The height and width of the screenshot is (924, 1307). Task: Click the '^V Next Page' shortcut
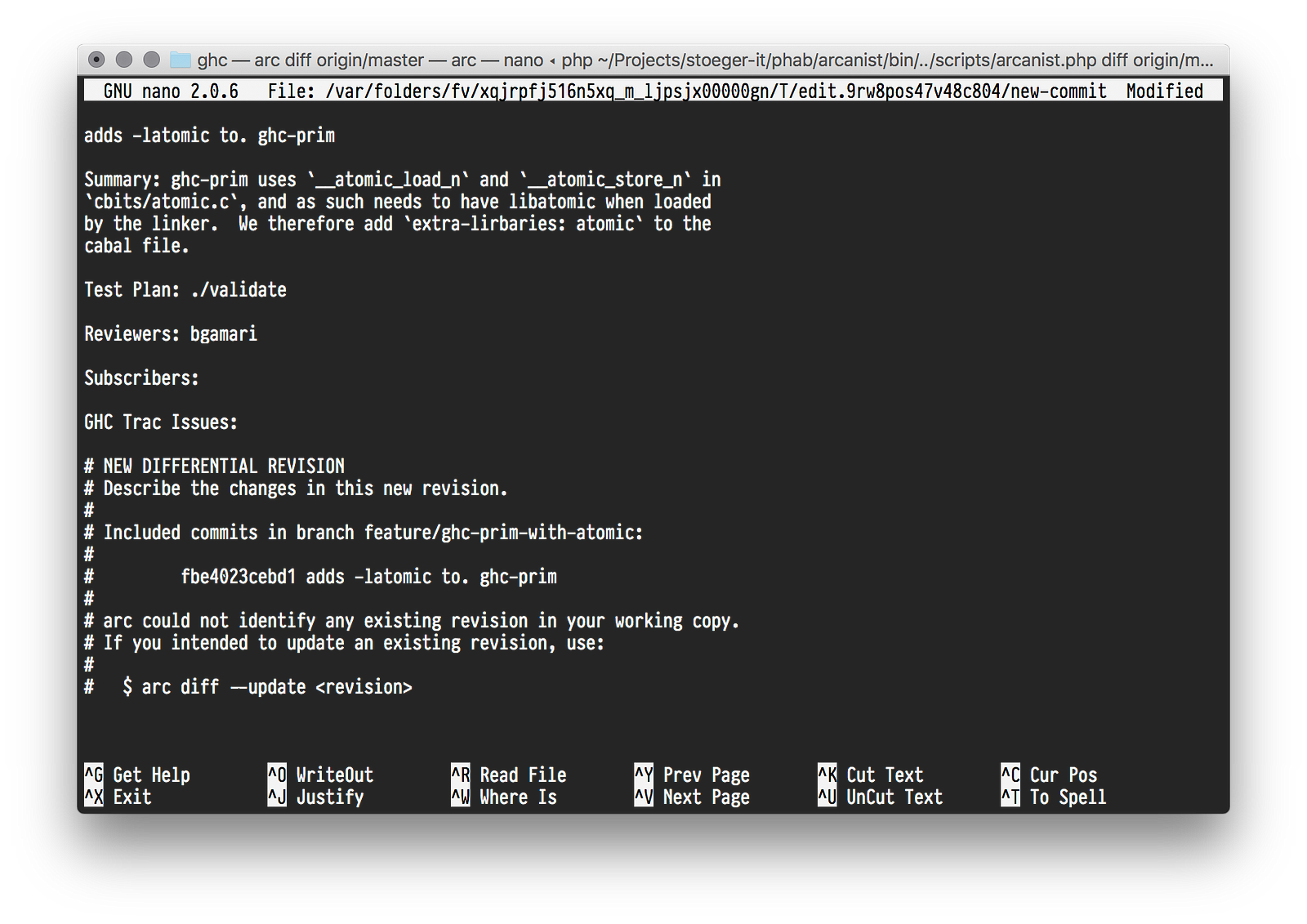point(692,797)
